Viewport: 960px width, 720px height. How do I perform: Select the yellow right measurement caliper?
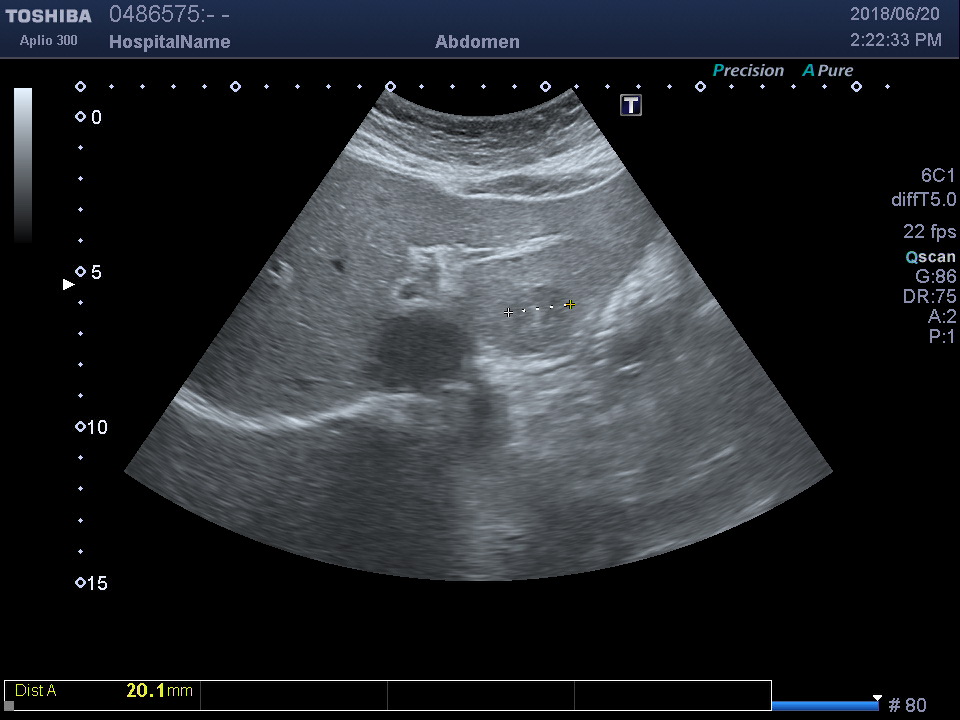coord(570,304)
